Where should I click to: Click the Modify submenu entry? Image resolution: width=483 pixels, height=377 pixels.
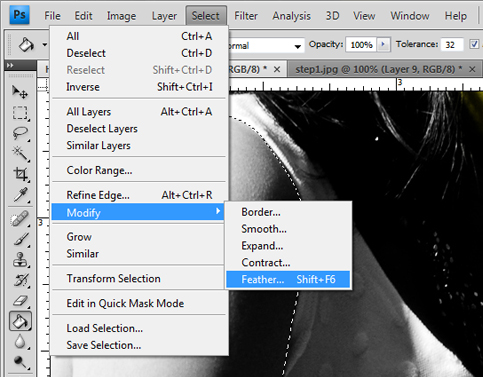tap(138, 212)
